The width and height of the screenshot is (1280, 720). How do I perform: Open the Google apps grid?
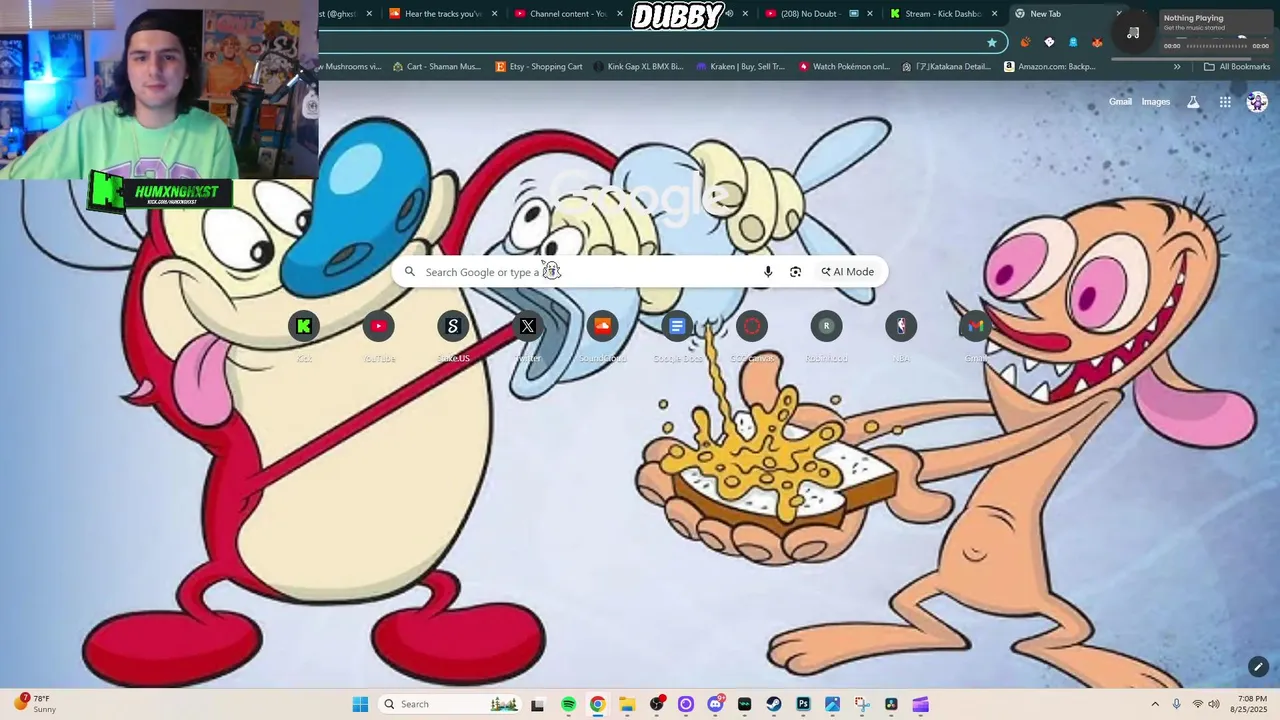(1225, 102)
